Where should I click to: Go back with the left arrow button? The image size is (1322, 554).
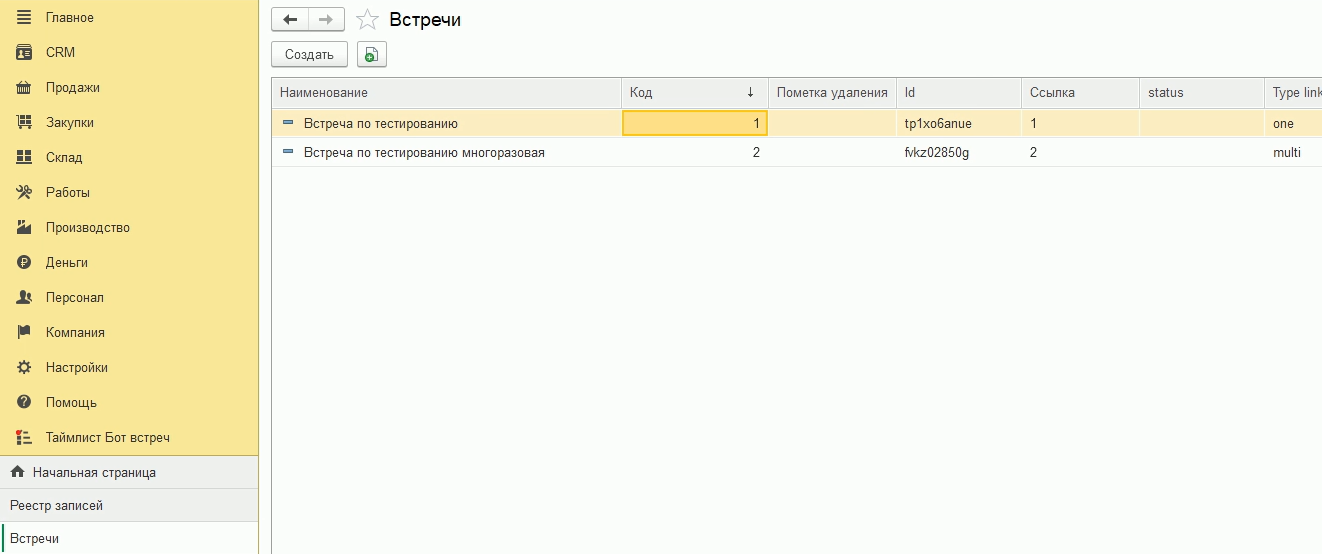[x=290, y=19]
